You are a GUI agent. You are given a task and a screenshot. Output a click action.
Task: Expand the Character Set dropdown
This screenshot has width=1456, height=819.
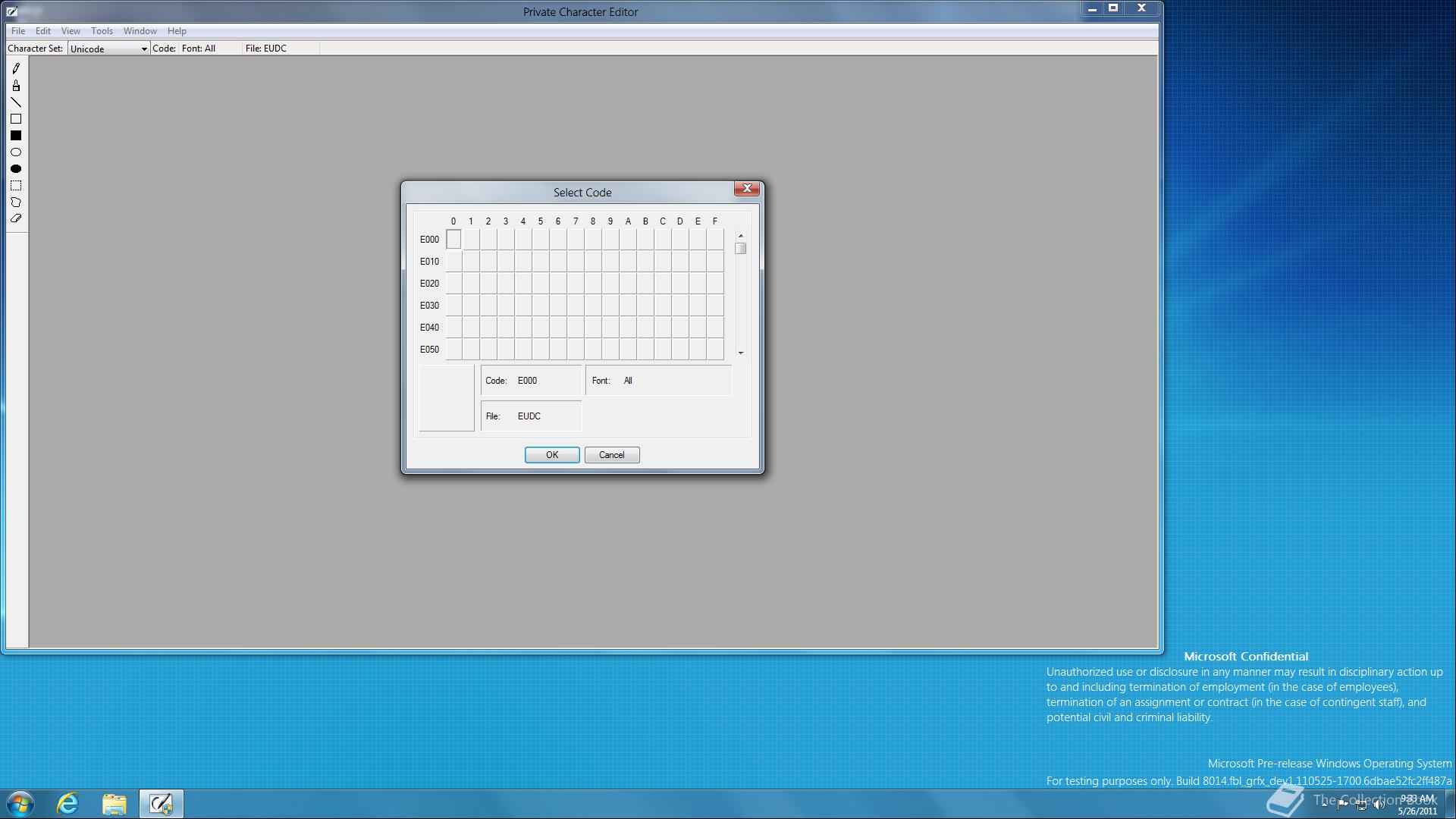tap(143, 49)
